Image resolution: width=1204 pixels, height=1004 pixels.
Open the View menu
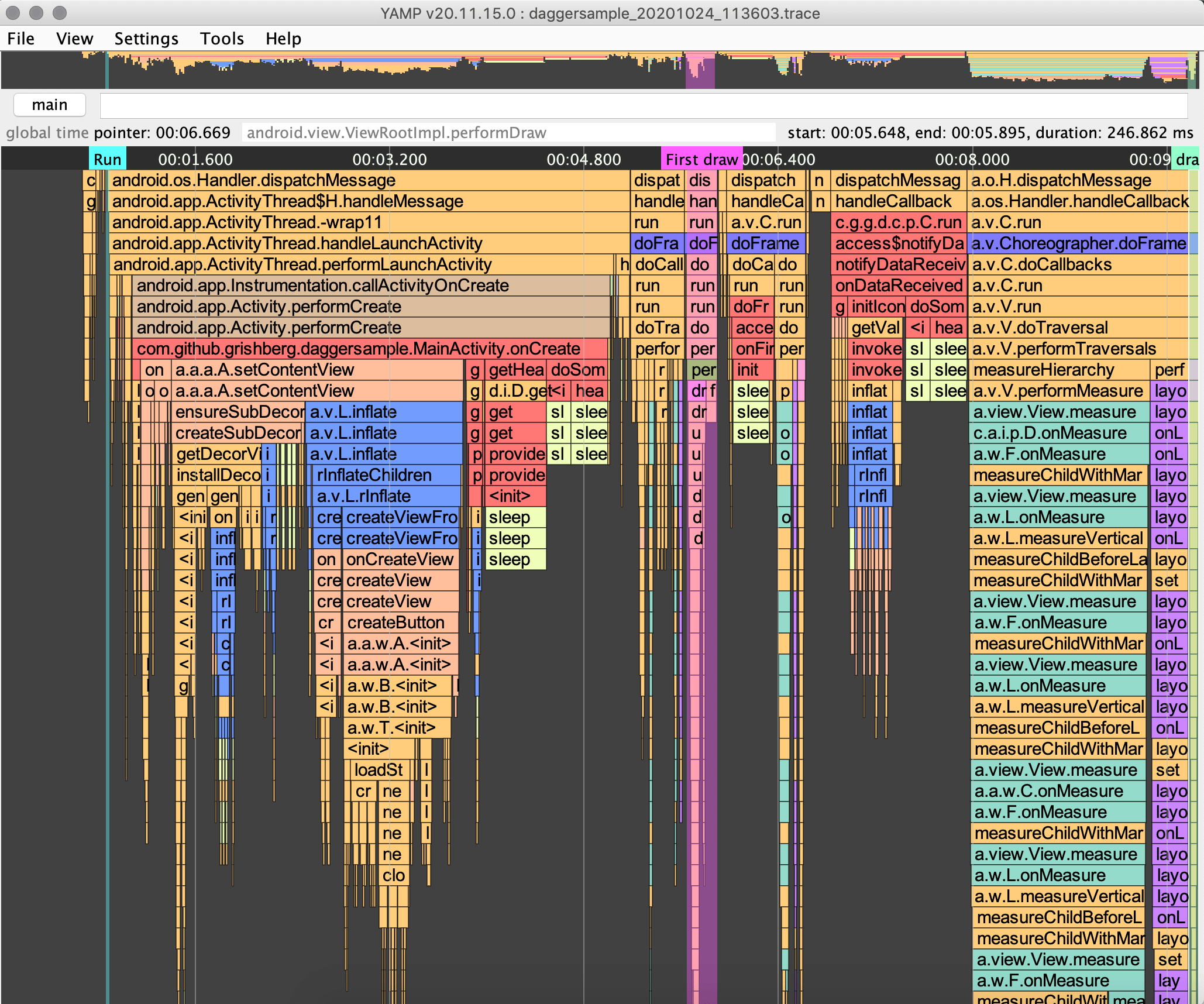tap(74, 38)
